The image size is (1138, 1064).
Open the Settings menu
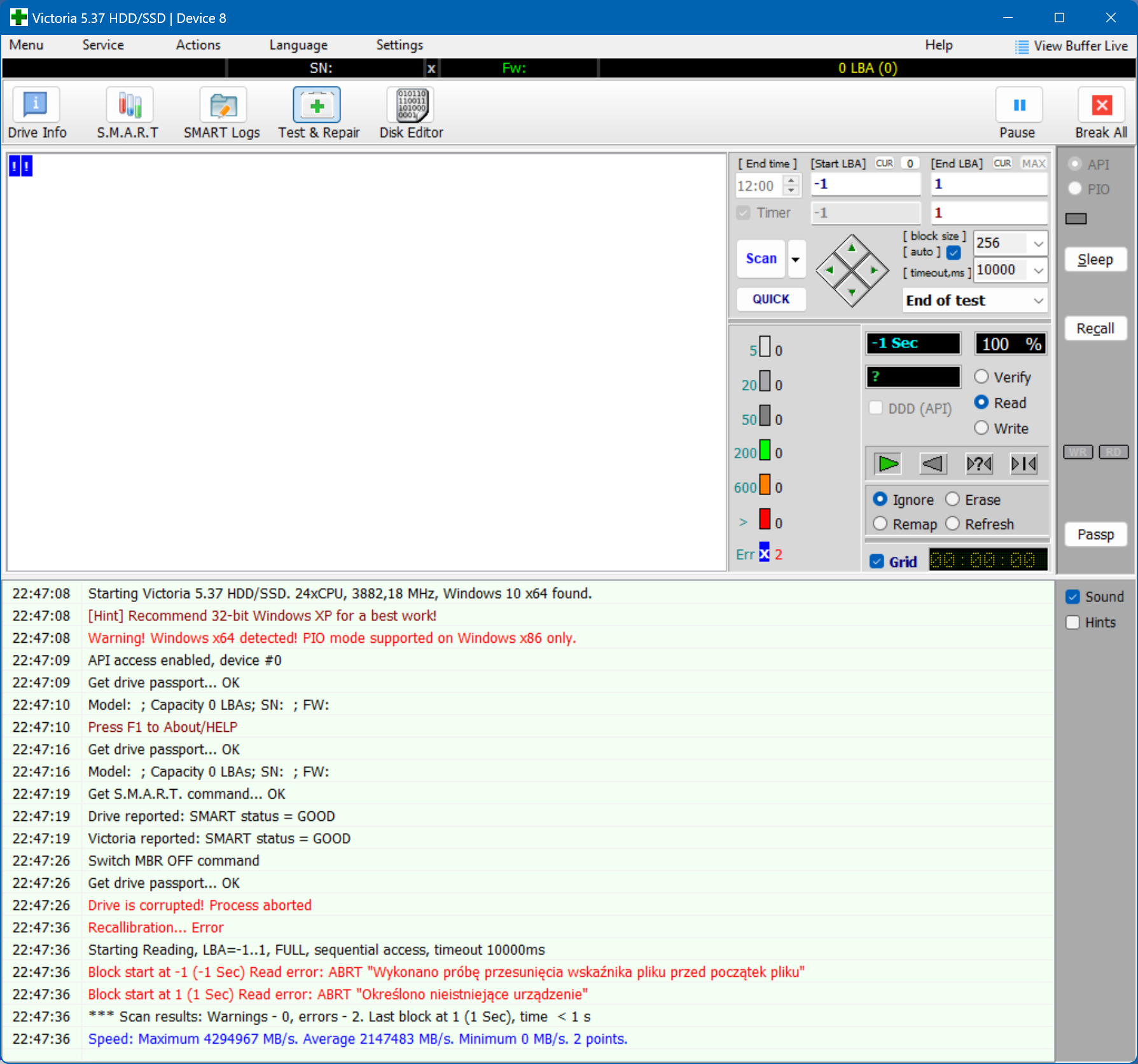[399, 45]
